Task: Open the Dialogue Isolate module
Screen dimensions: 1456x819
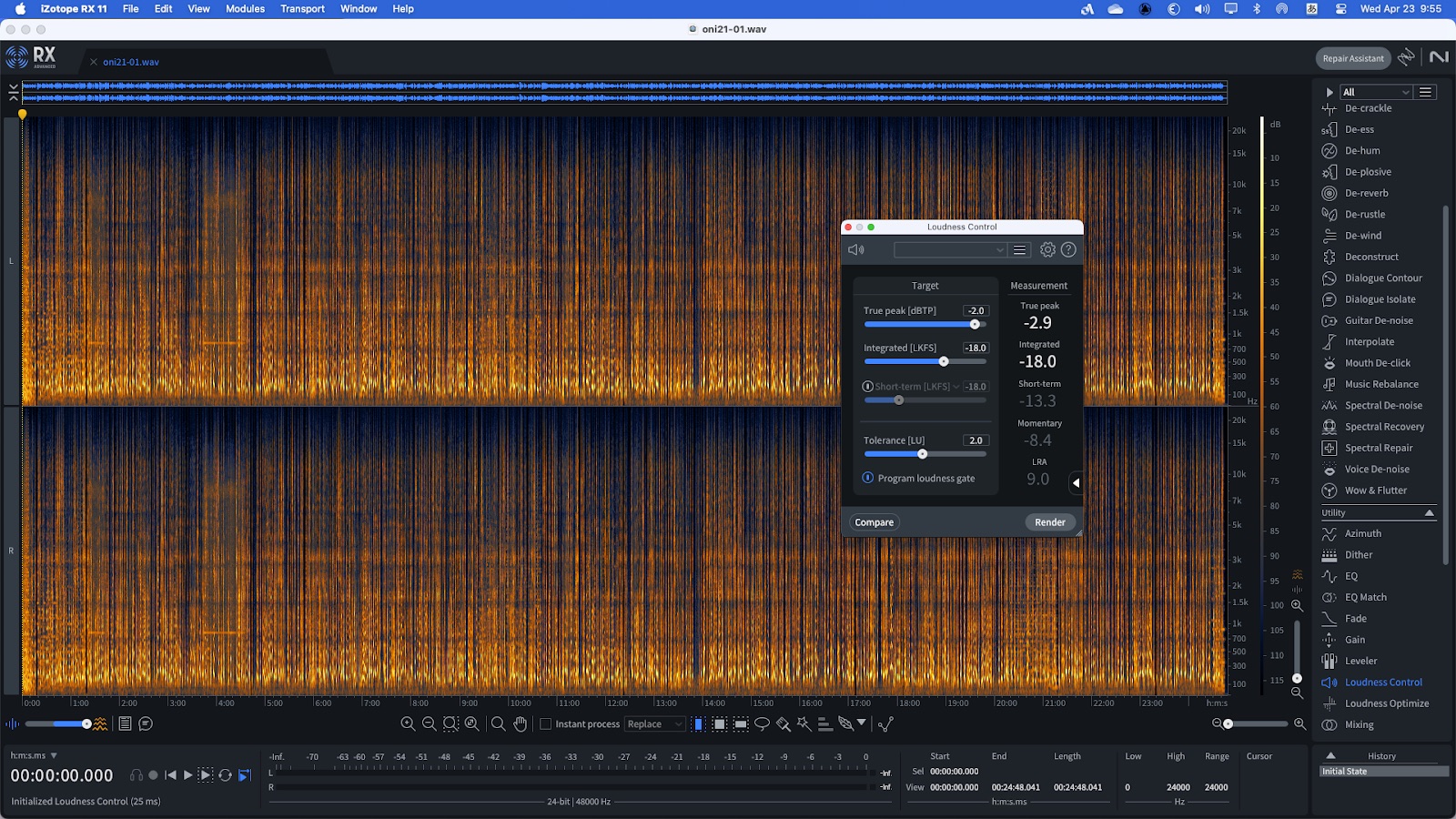Action: (x=1380, y=299)
